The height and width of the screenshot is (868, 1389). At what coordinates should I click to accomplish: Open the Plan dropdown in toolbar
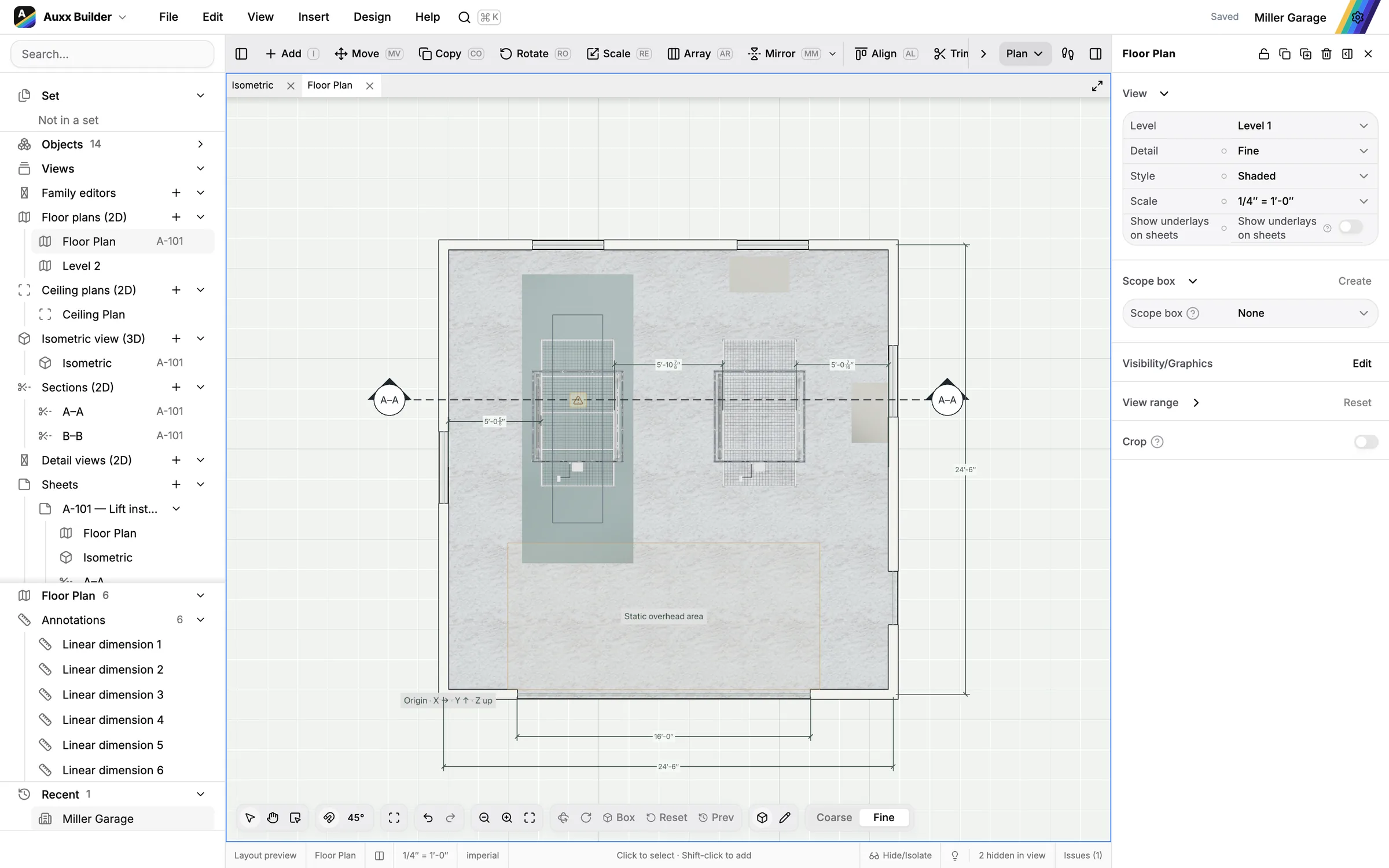pyautogui.click(x=1024, y=54)
